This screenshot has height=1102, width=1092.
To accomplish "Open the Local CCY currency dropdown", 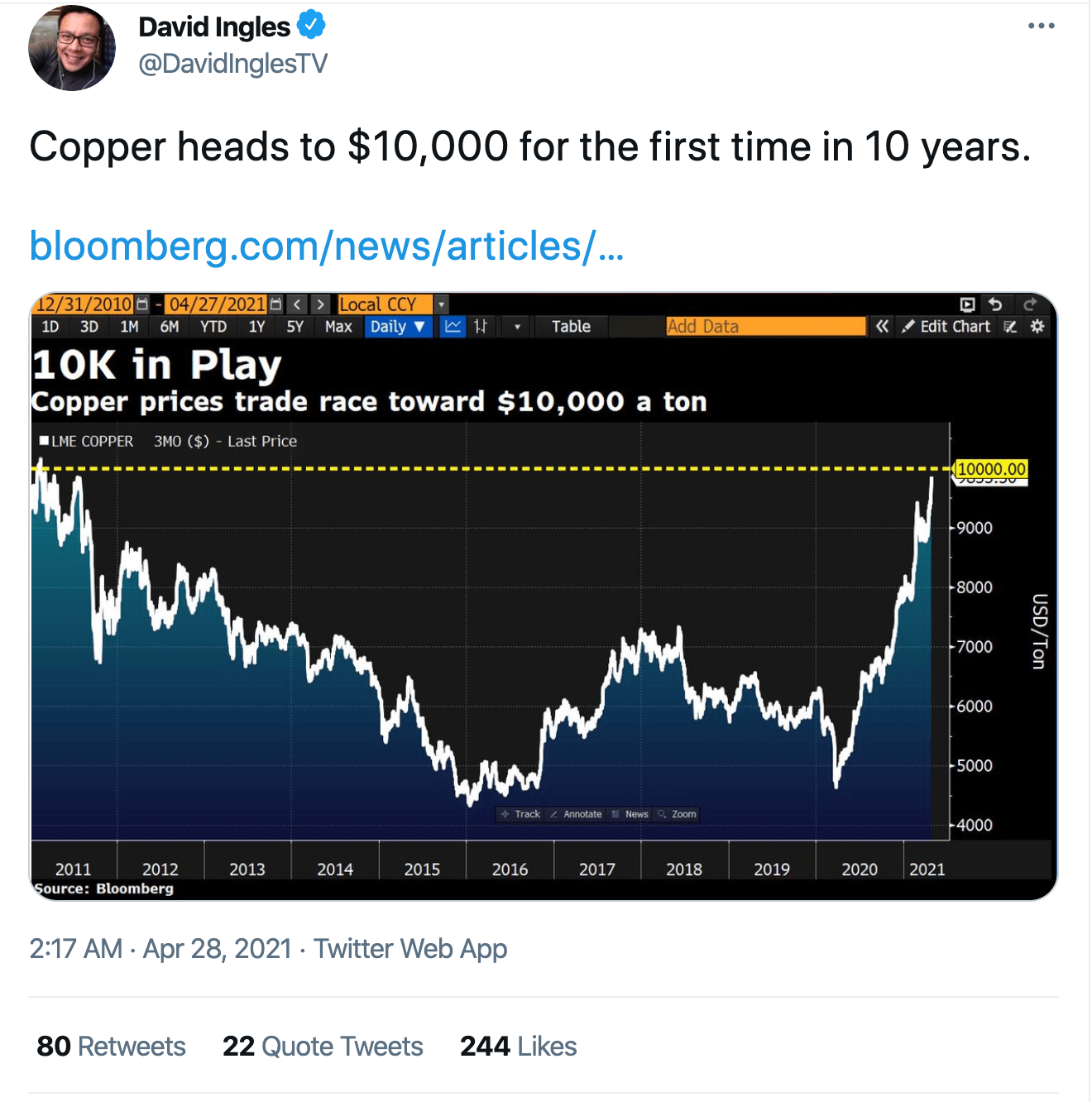I will coord(442,304).
